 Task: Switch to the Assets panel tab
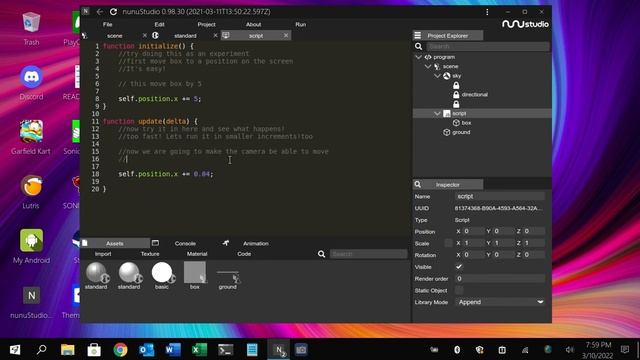point(115,244)
